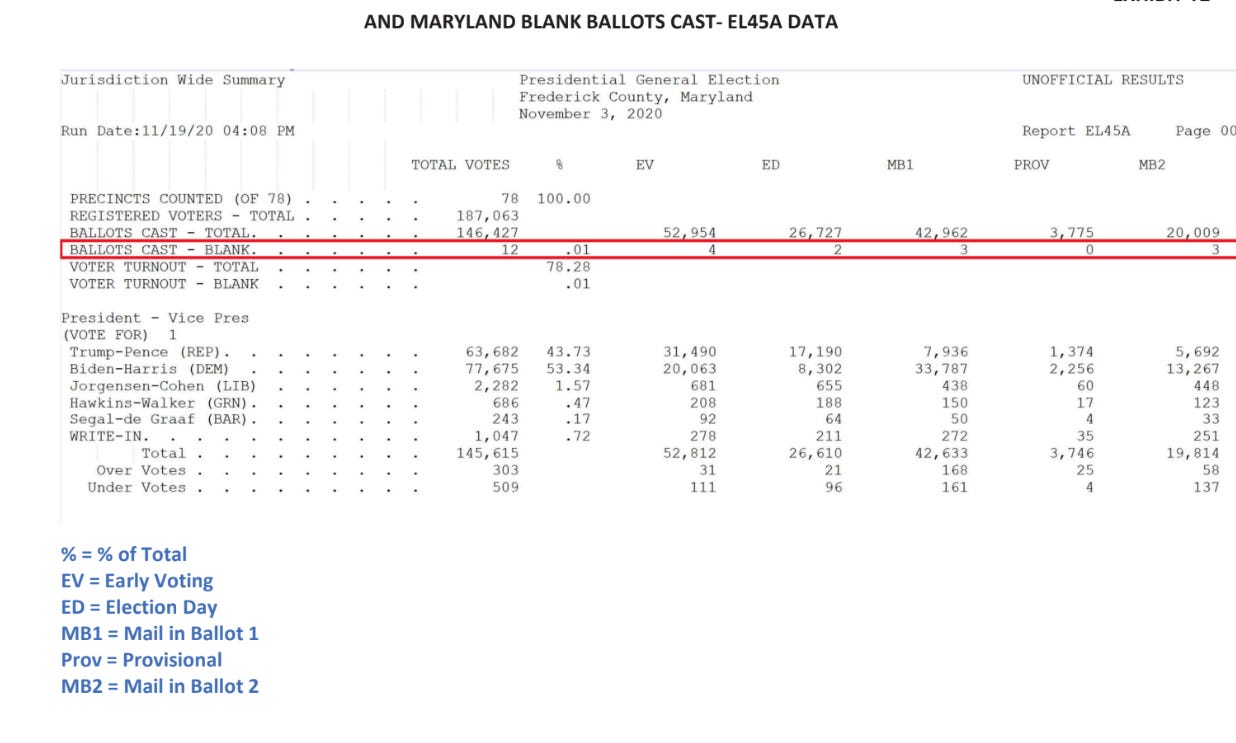The width and height of the screenshot is (1236, 743).
Task: Click Biden-Harris percentage 53.34
Action: [x=568, y=369]
